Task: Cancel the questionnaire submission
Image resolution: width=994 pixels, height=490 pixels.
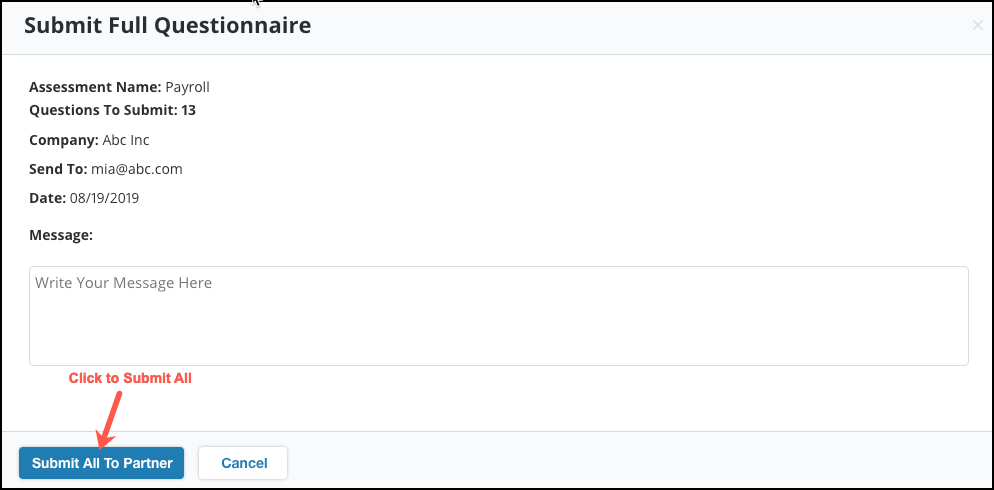Action: click(243, 463)
